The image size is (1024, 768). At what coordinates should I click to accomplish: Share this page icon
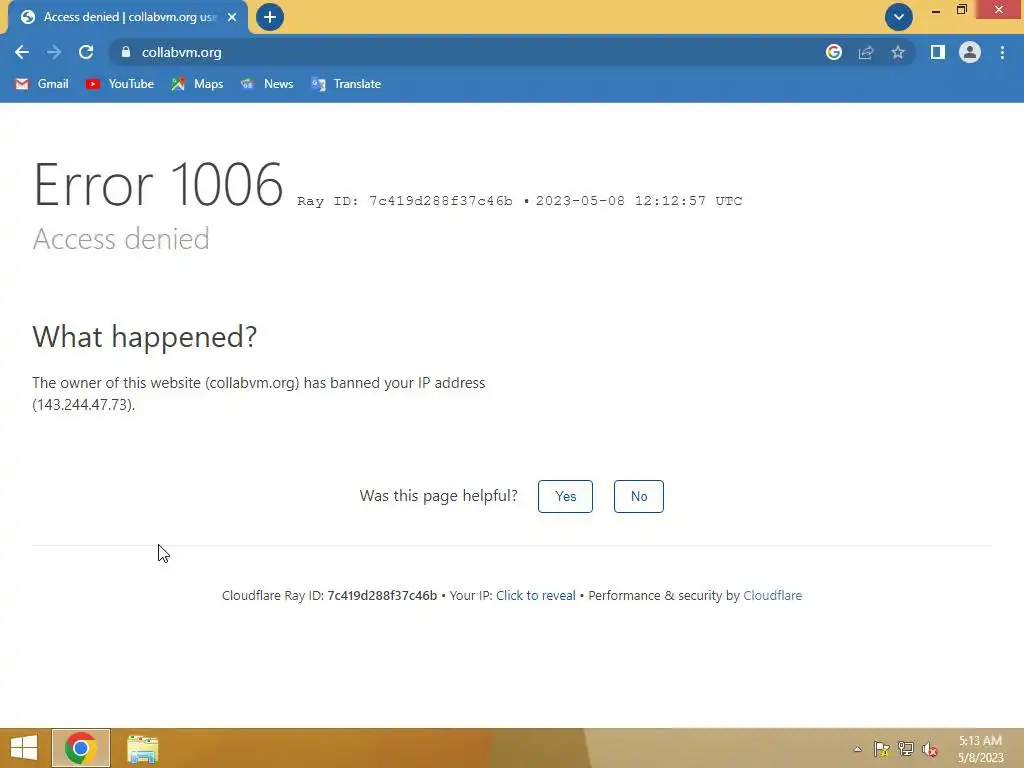pyautogui.click(x=866, y=52)
